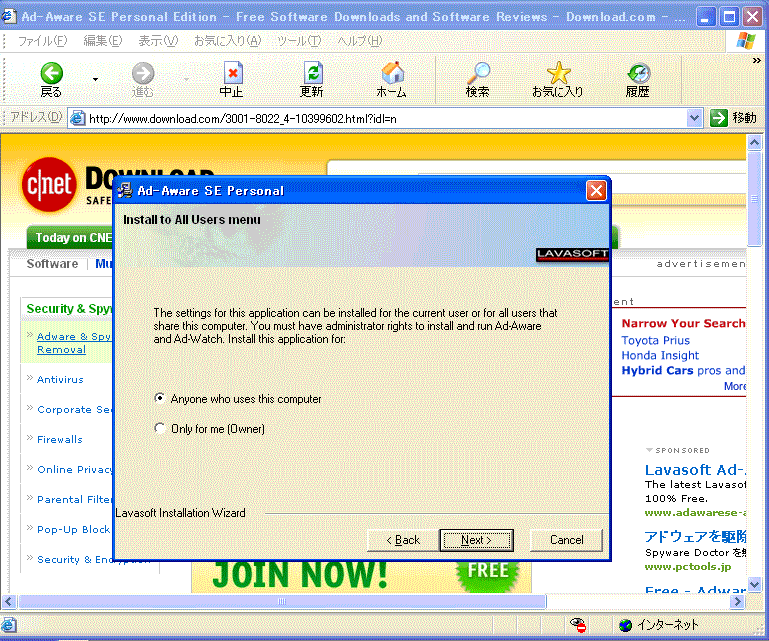
Task: Open the 表示 menu
Action: tap(158, 41)
